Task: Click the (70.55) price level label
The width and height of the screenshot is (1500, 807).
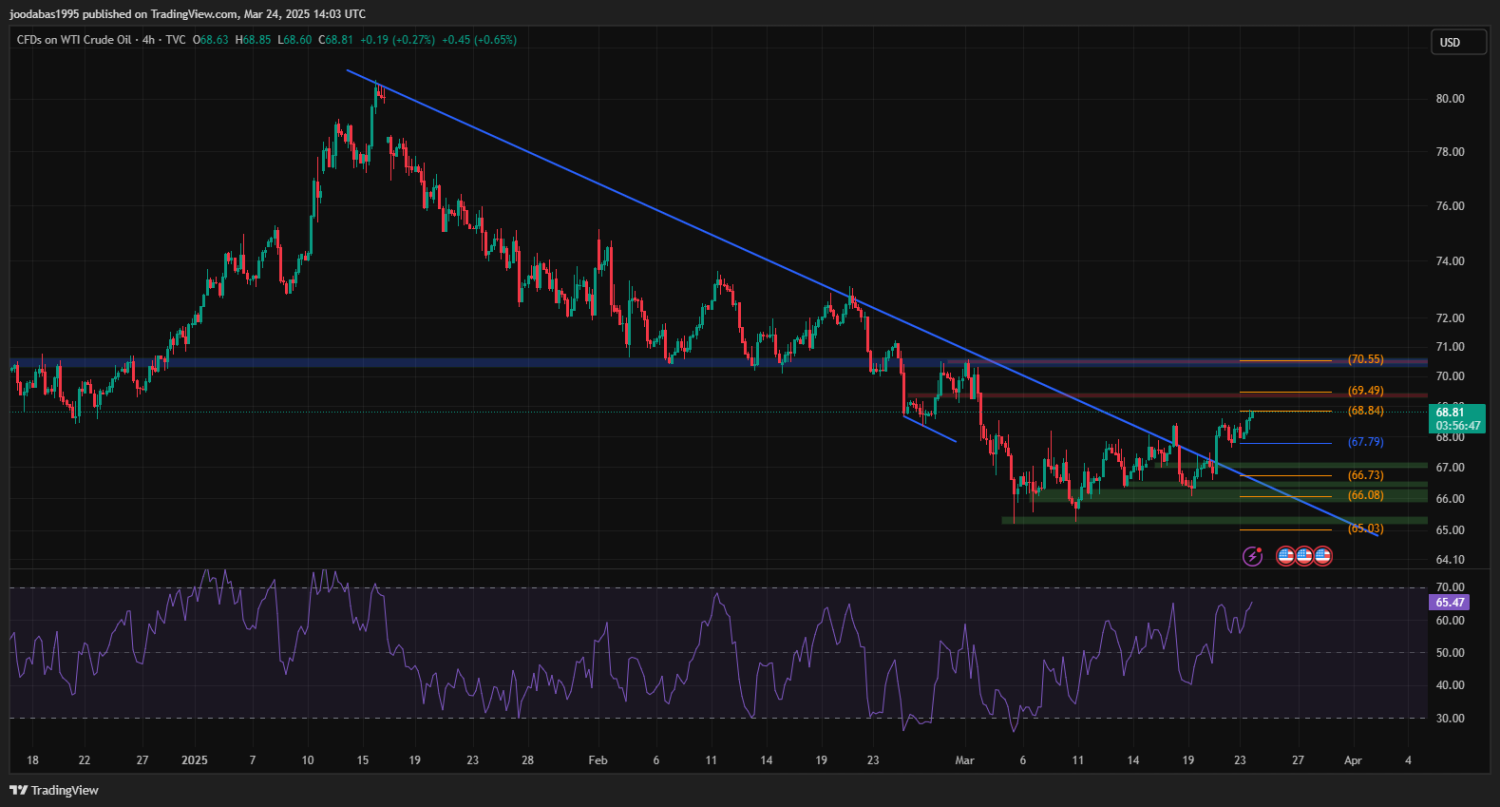Action: point(1365,359)
